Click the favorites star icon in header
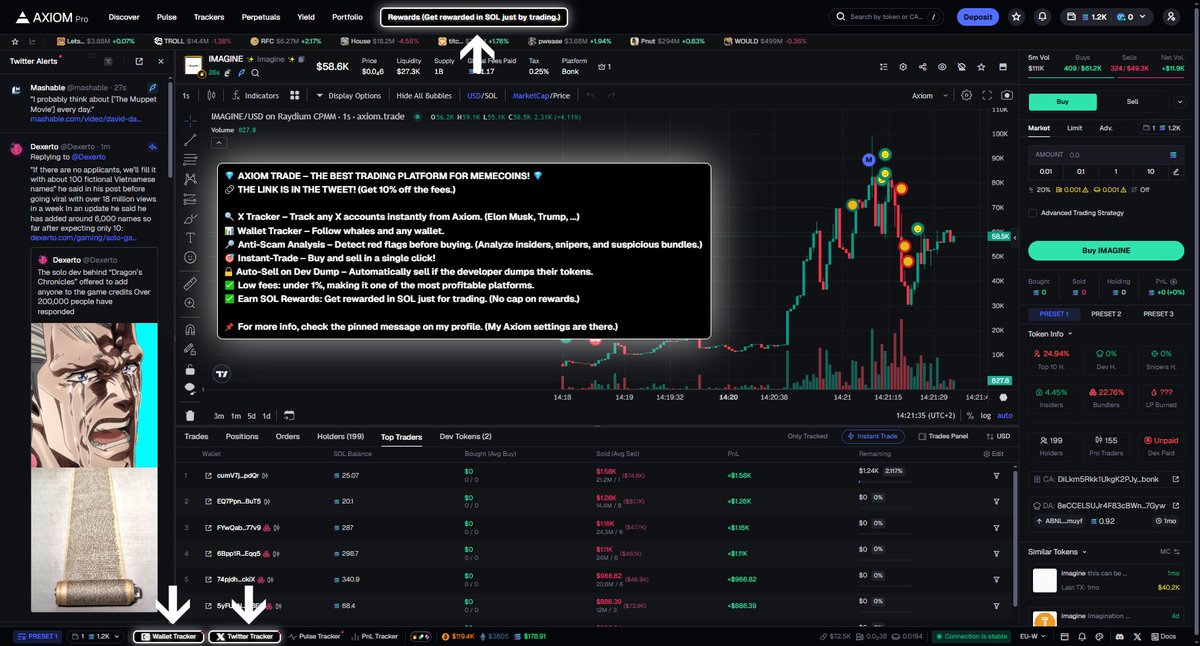Image resolution: width=1200 pixels, height=646 pixels. click(1016, 17)
